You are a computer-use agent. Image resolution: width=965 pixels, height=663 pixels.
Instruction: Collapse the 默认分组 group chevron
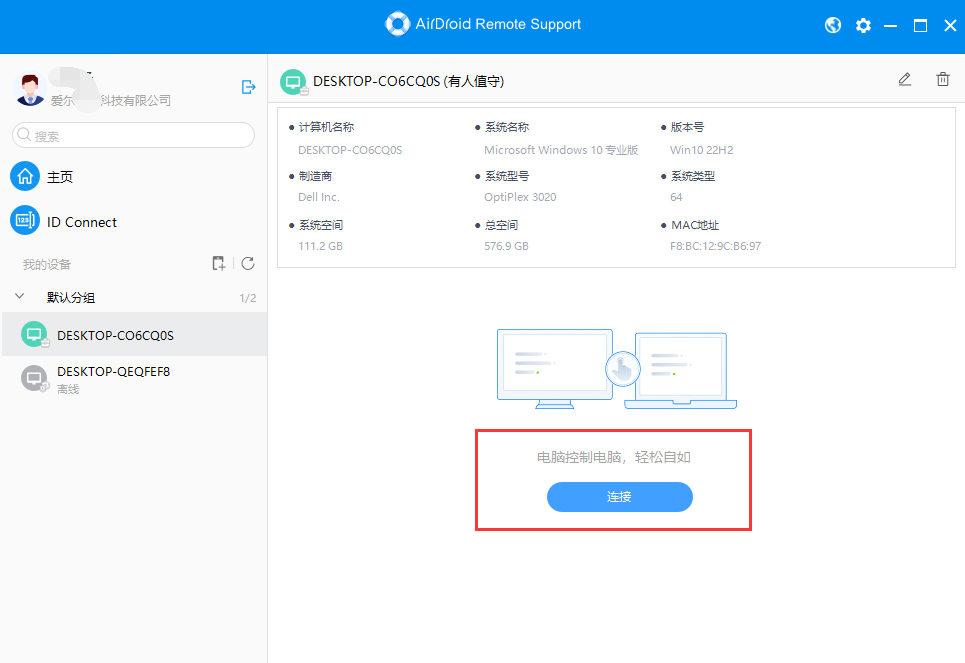20,296
